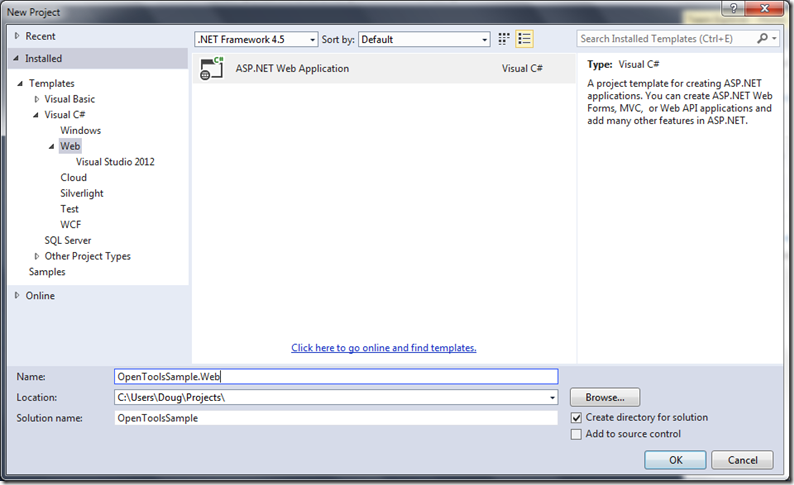Click the search magnifier icon
794x485 pixels.
point(762,38)
